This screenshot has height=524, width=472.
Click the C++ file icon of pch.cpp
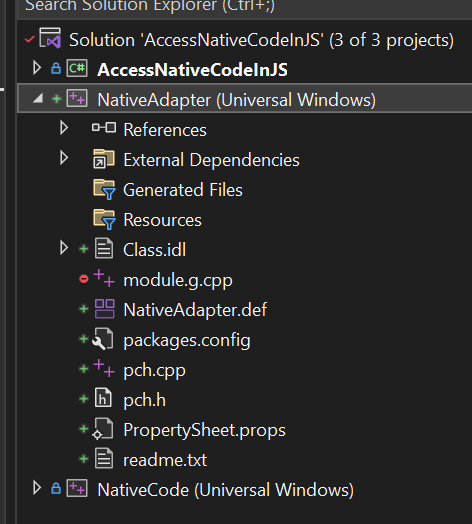click(x=104, y=368)
